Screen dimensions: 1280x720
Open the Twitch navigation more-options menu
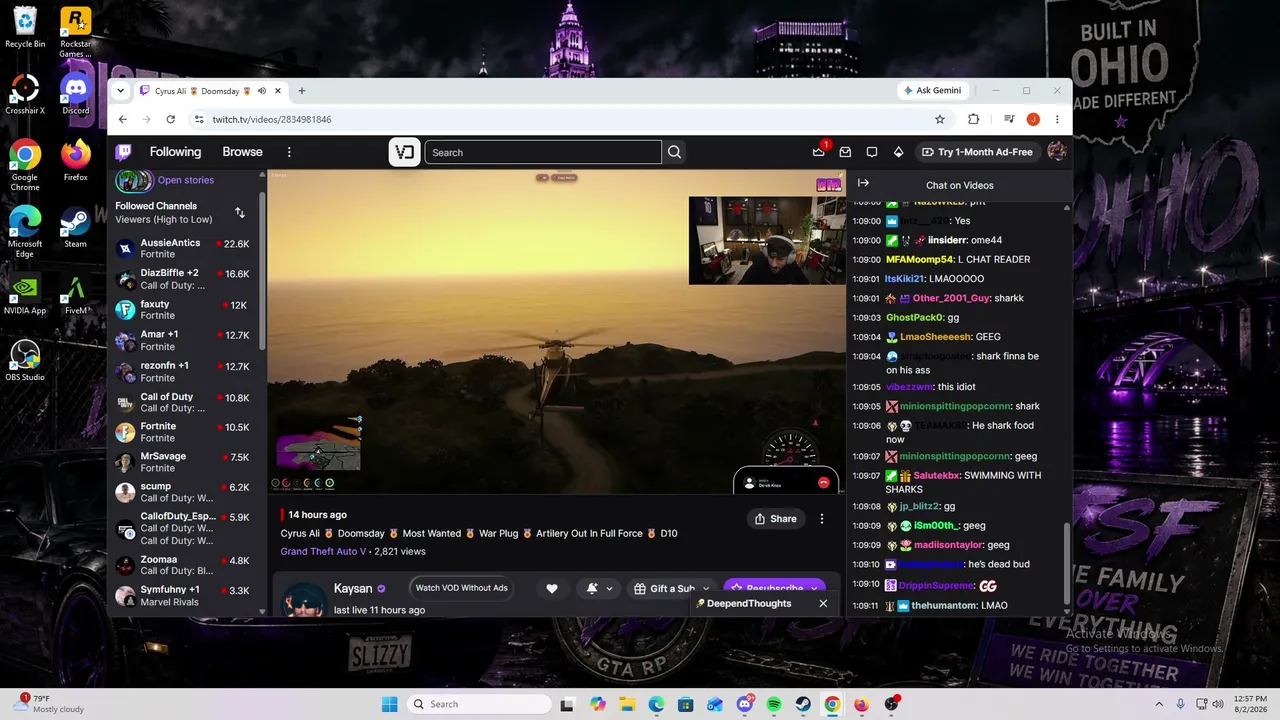pyautogui.click(x=289, y=152)
